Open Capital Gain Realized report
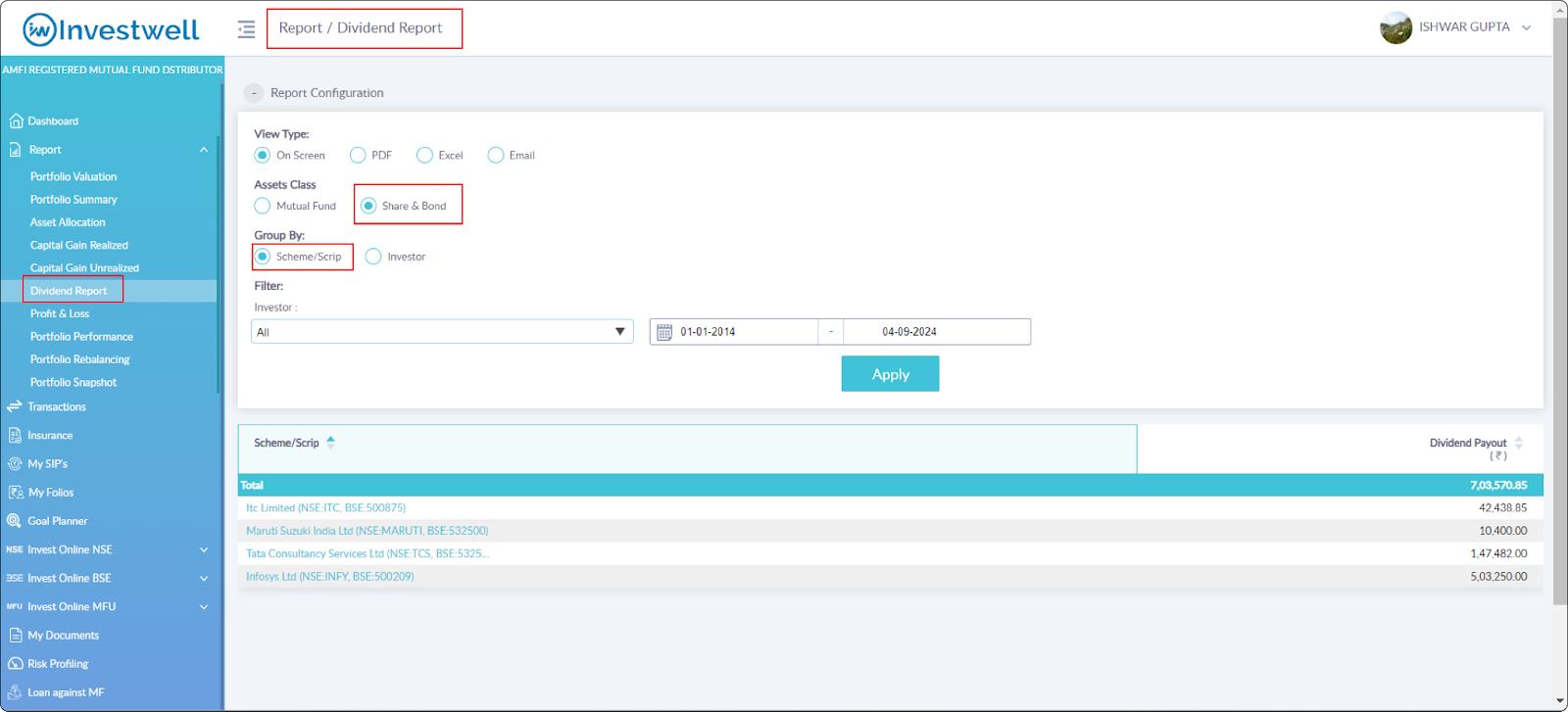Viewport: 1568px width, 712px height. (79, 246)
